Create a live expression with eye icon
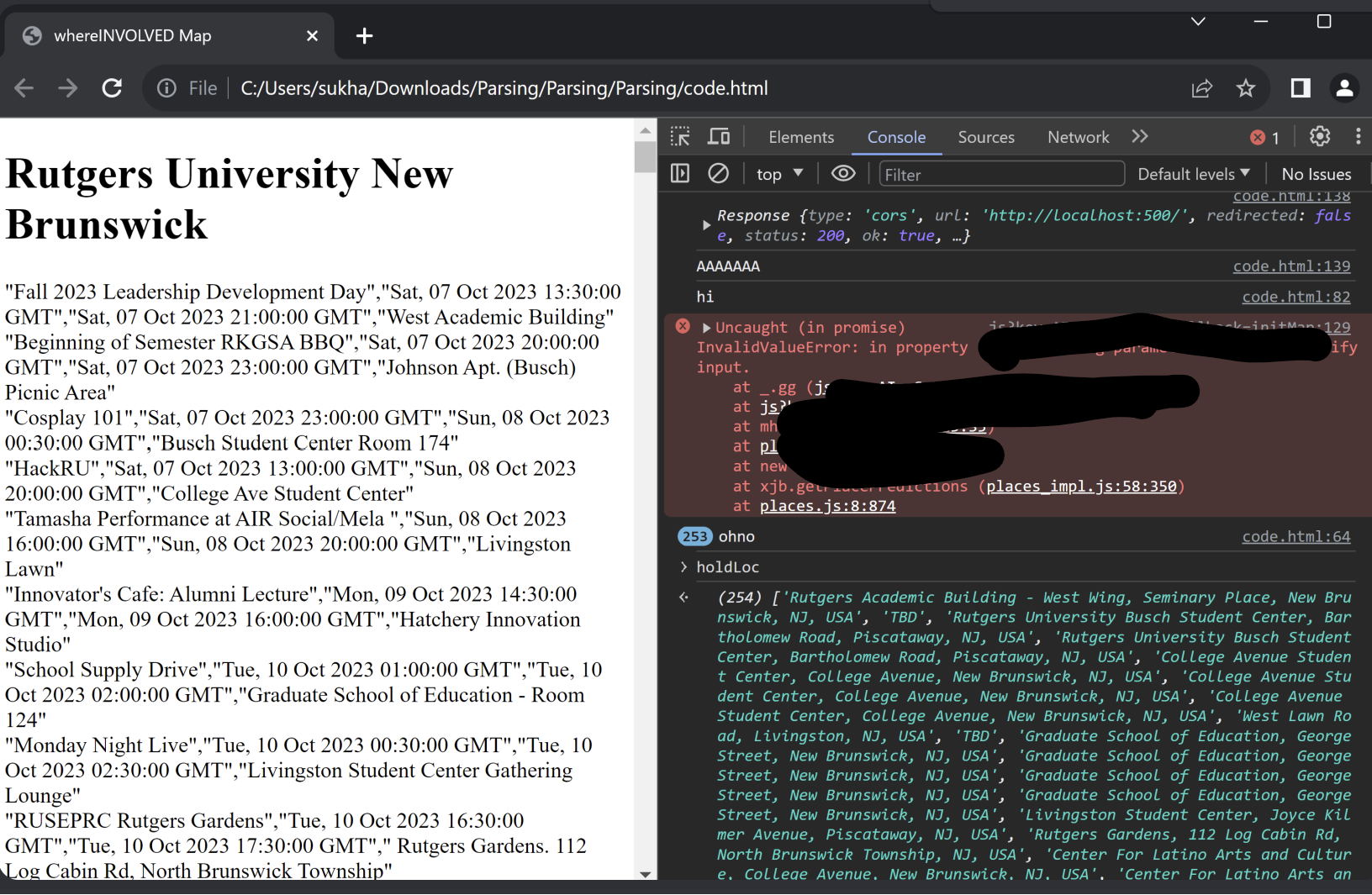1372x895 pixels. click(843, 174)
